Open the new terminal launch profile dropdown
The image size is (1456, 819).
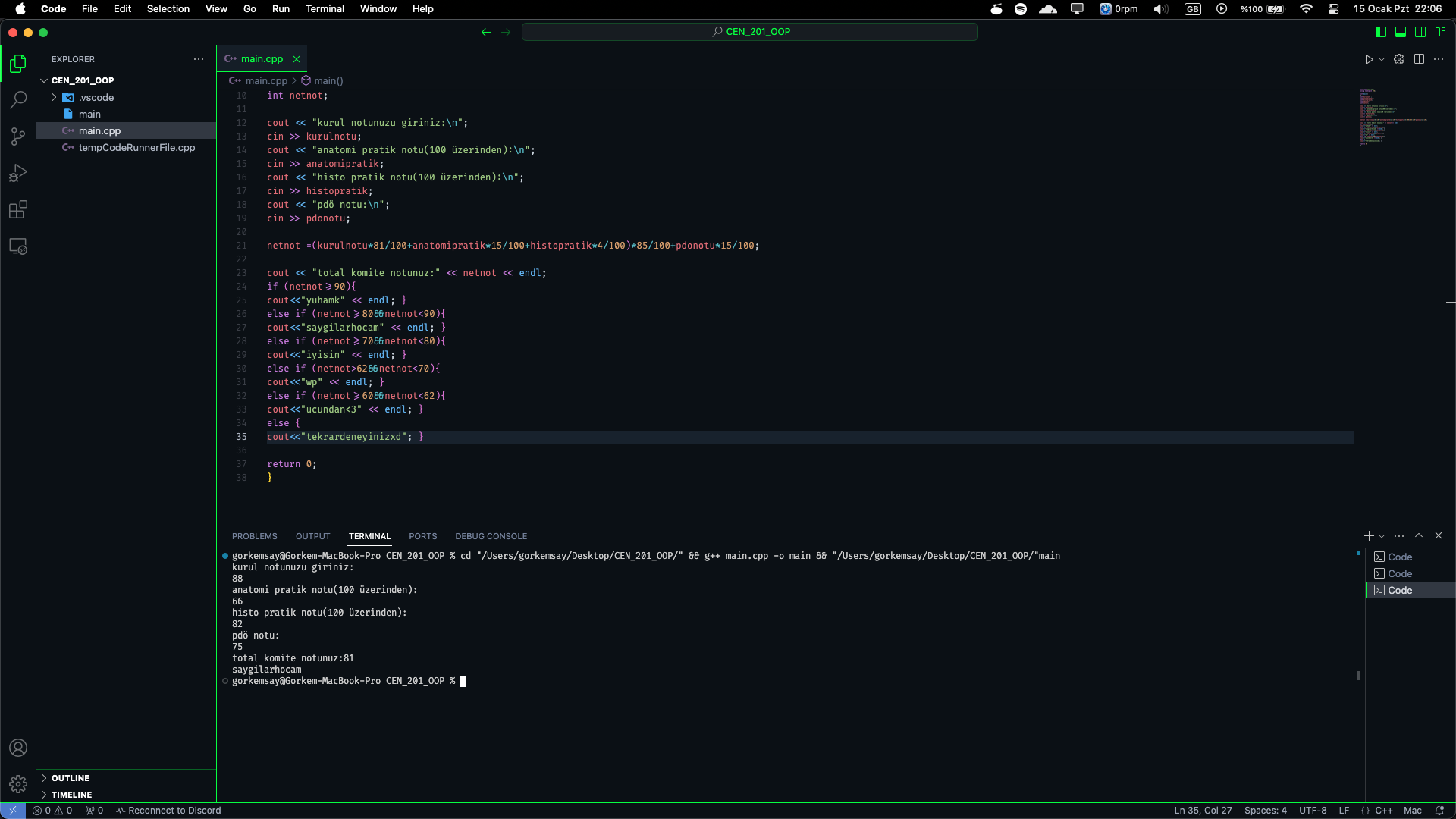pyautogui.click(x=1382, y=536)
